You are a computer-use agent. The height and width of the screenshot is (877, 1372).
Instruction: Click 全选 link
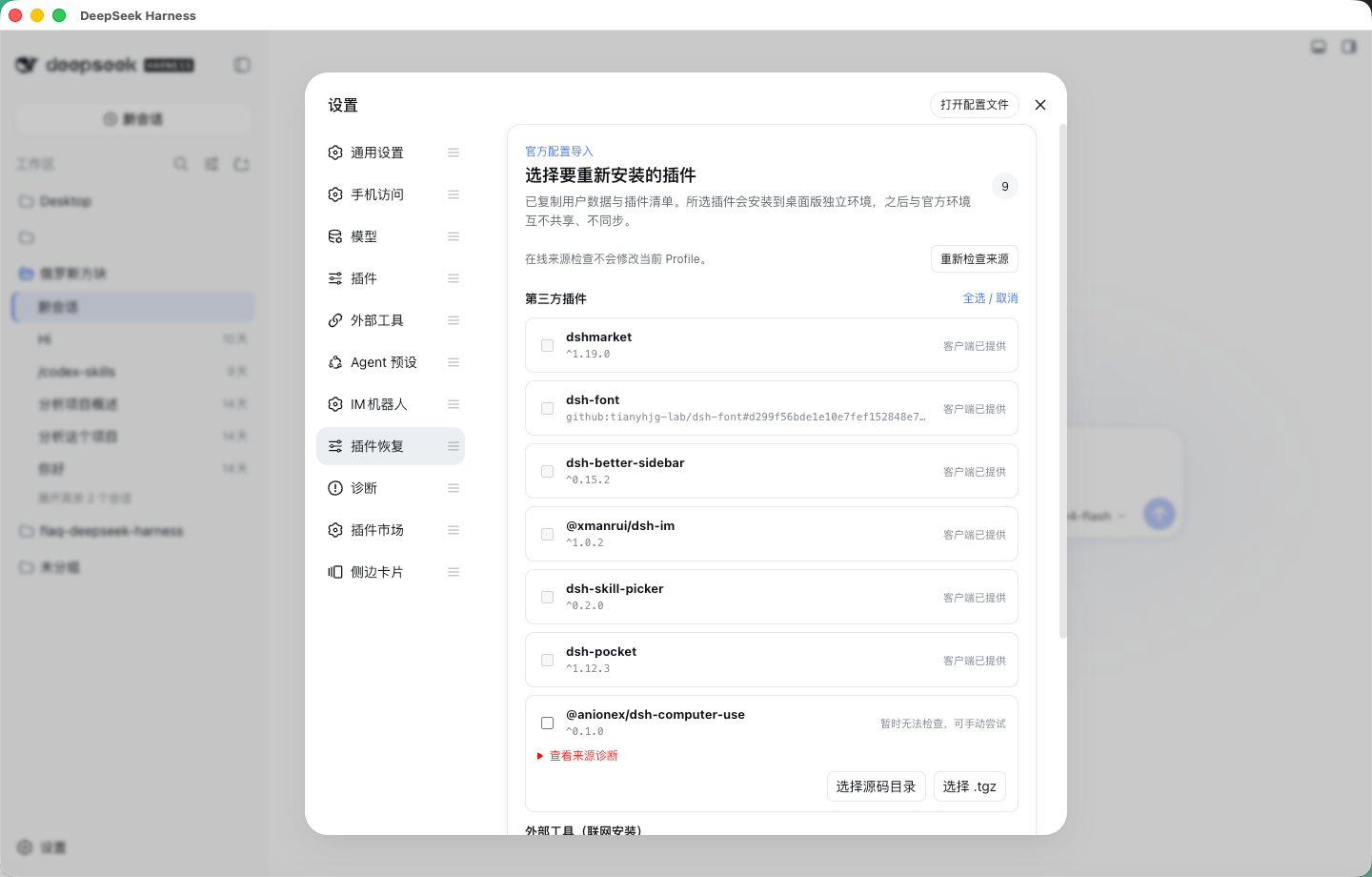[x=974, y=298]
